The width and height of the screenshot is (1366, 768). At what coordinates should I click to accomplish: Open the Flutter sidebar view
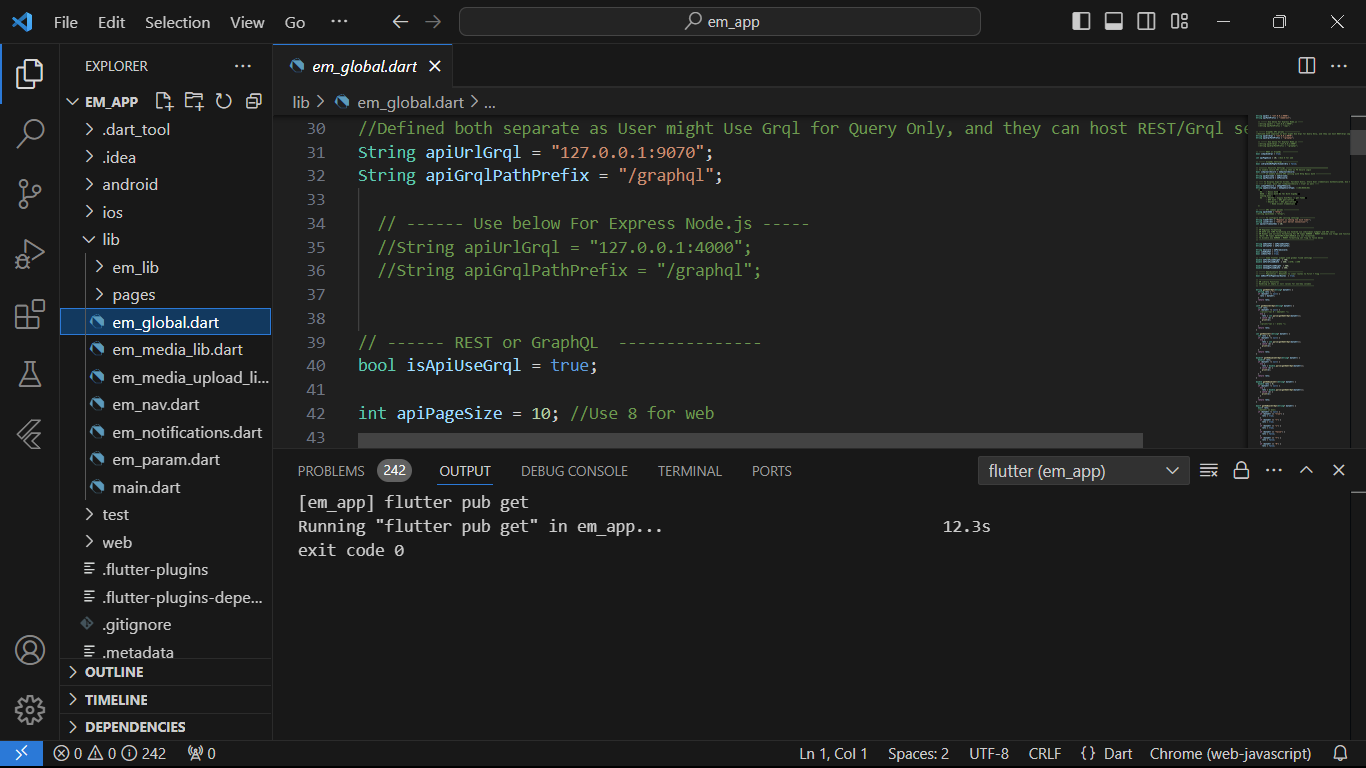[x=30, y=434]
